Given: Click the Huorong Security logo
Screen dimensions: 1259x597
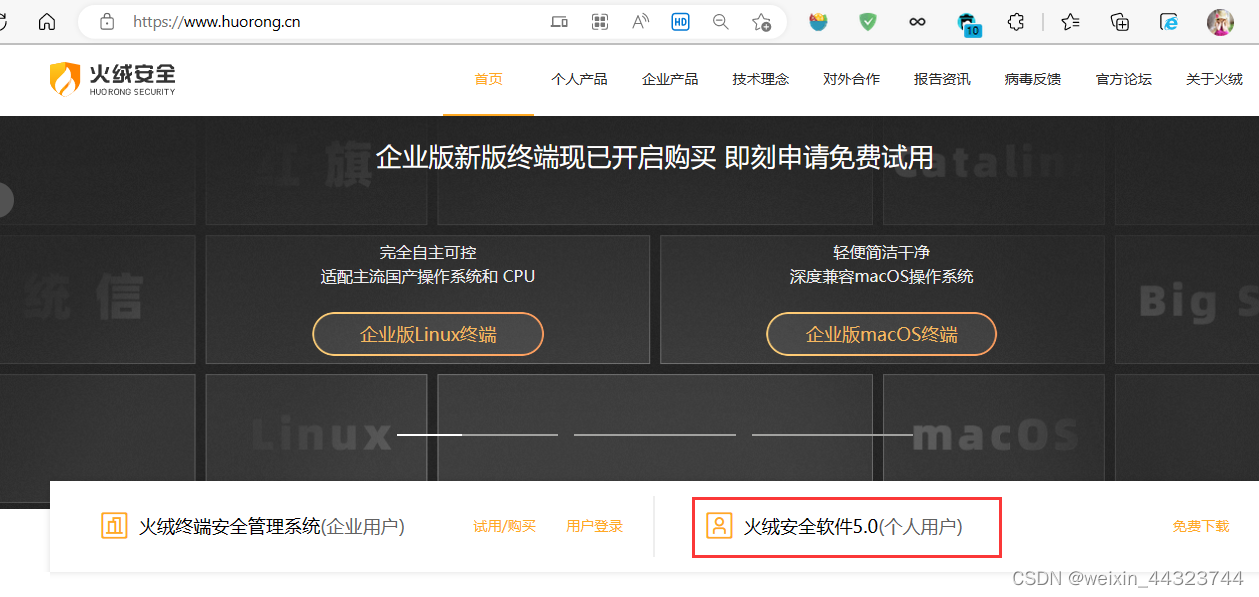Looking at the screenshot, I should [113, 78].
